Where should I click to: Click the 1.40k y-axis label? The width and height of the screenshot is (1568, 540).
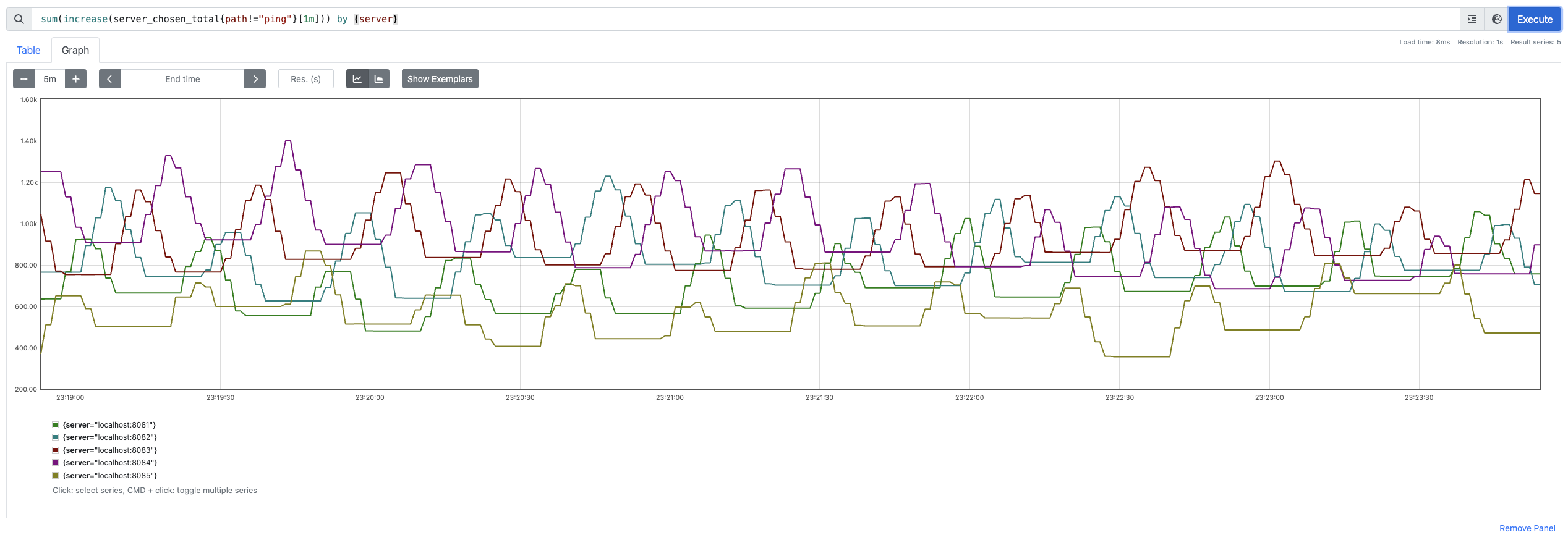click(28, 141)
